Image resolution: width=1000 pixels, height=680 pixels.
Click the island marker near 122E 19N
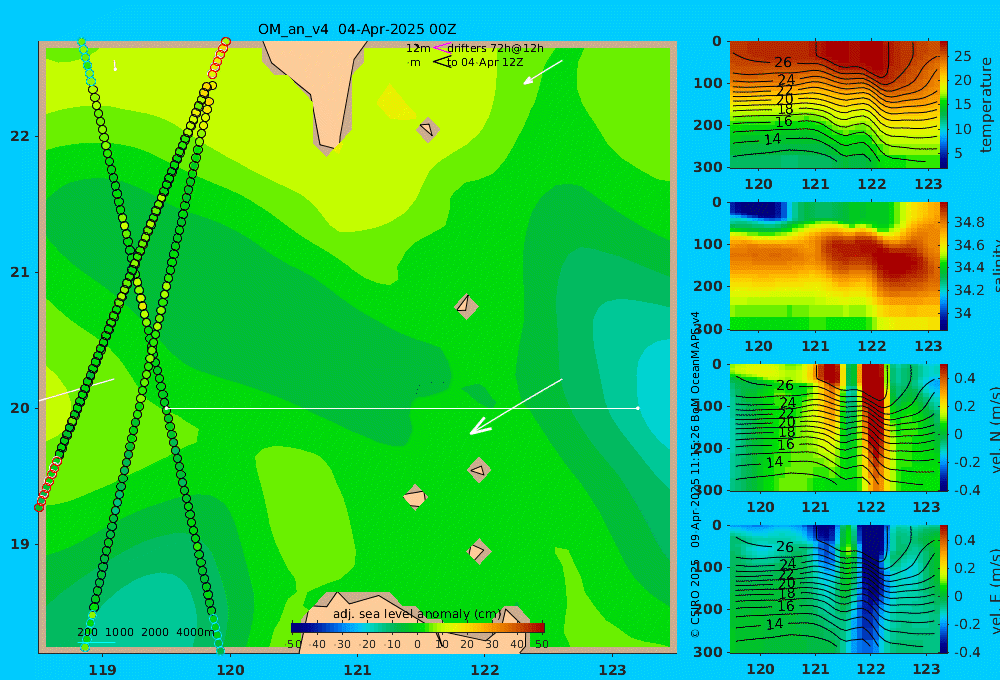478,551
